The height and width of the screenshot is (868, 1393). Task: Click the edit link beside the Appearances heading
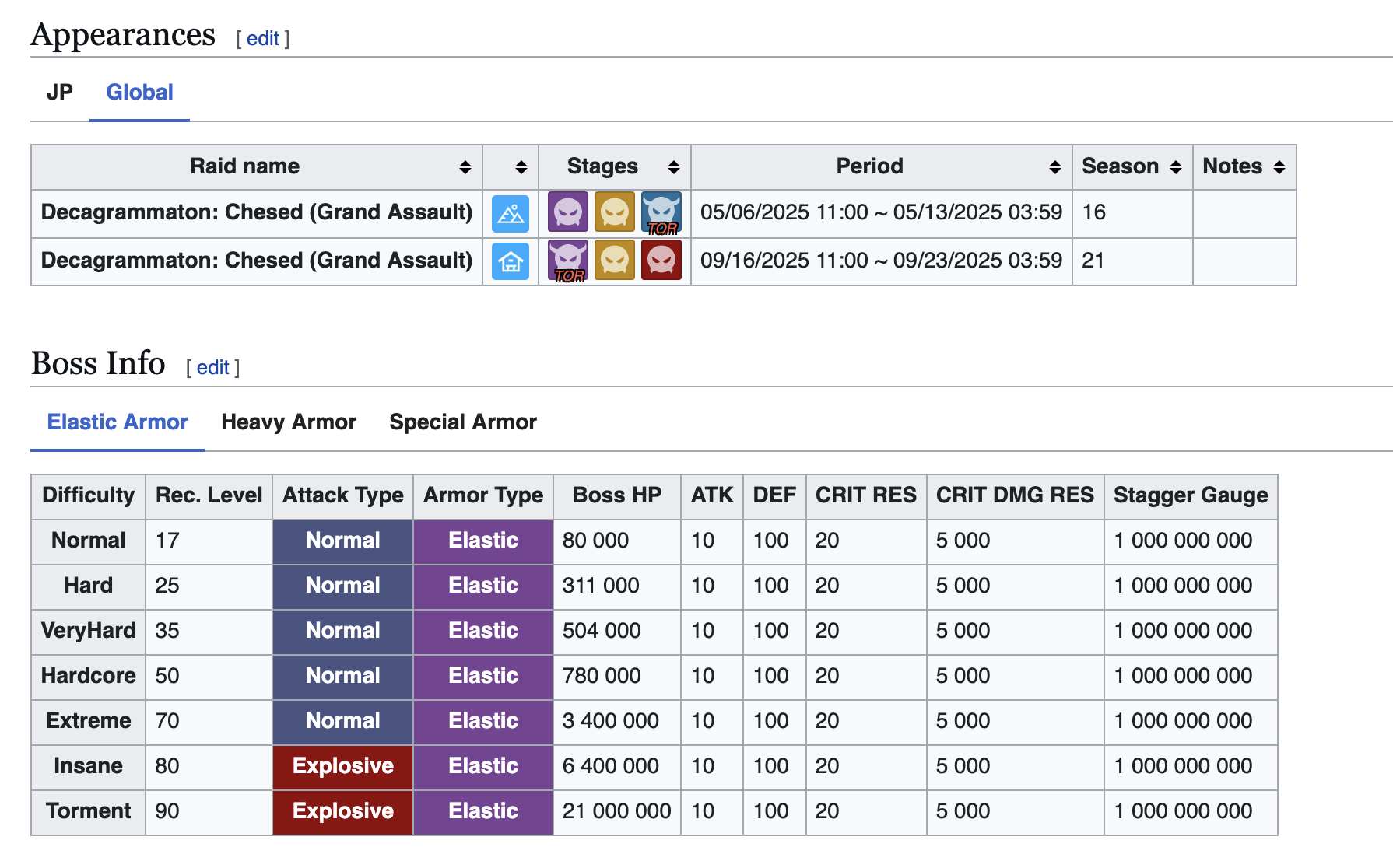(x=263, y=39)
